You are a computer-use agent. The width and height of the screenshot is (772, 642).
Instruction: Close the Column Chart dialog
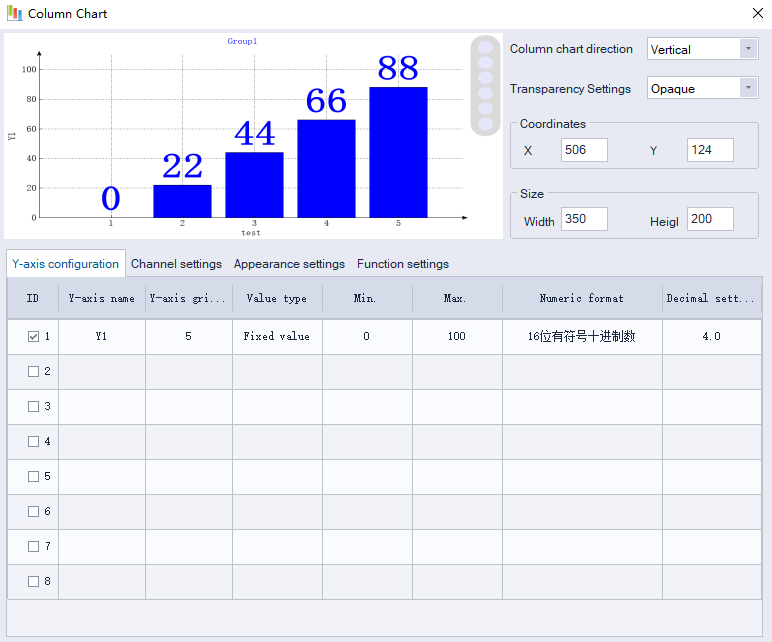coord(758,13)
